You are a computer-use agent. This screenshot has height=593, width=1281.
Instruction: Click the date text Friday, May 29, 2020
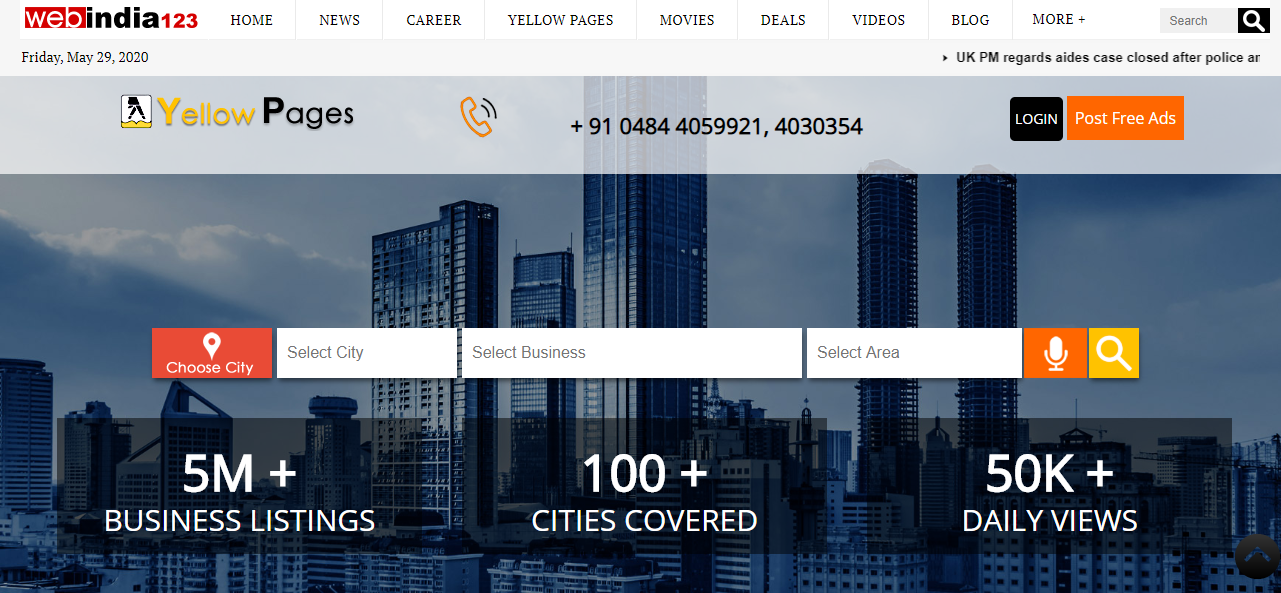click(85, 57)
